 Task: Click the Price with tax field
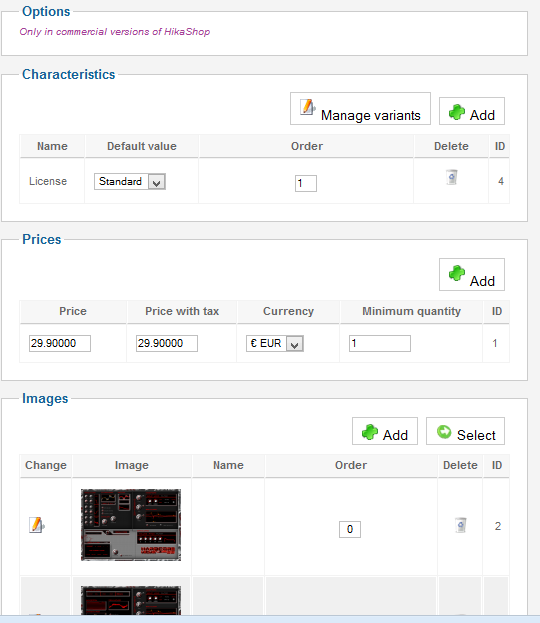166,343
